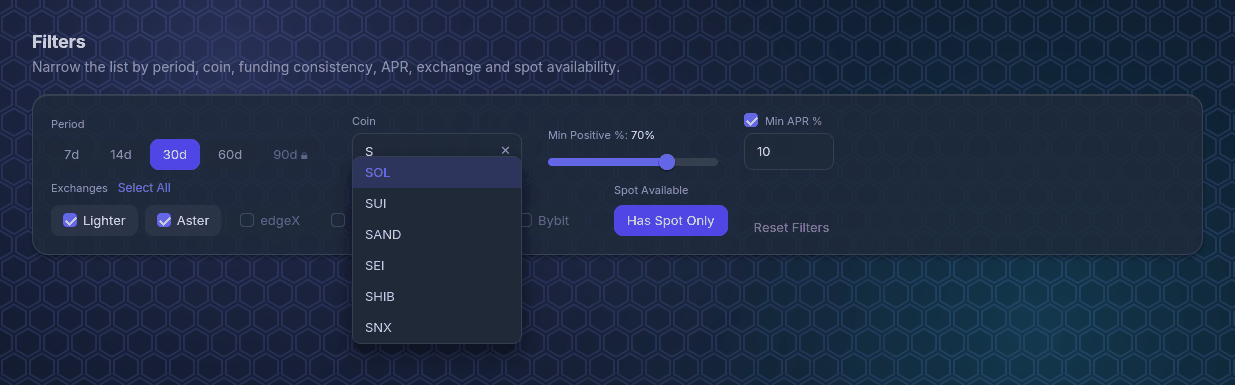Click the Select All exchanges link
The width and height of the screenshot is (1235, 385).
coord(144,188)
